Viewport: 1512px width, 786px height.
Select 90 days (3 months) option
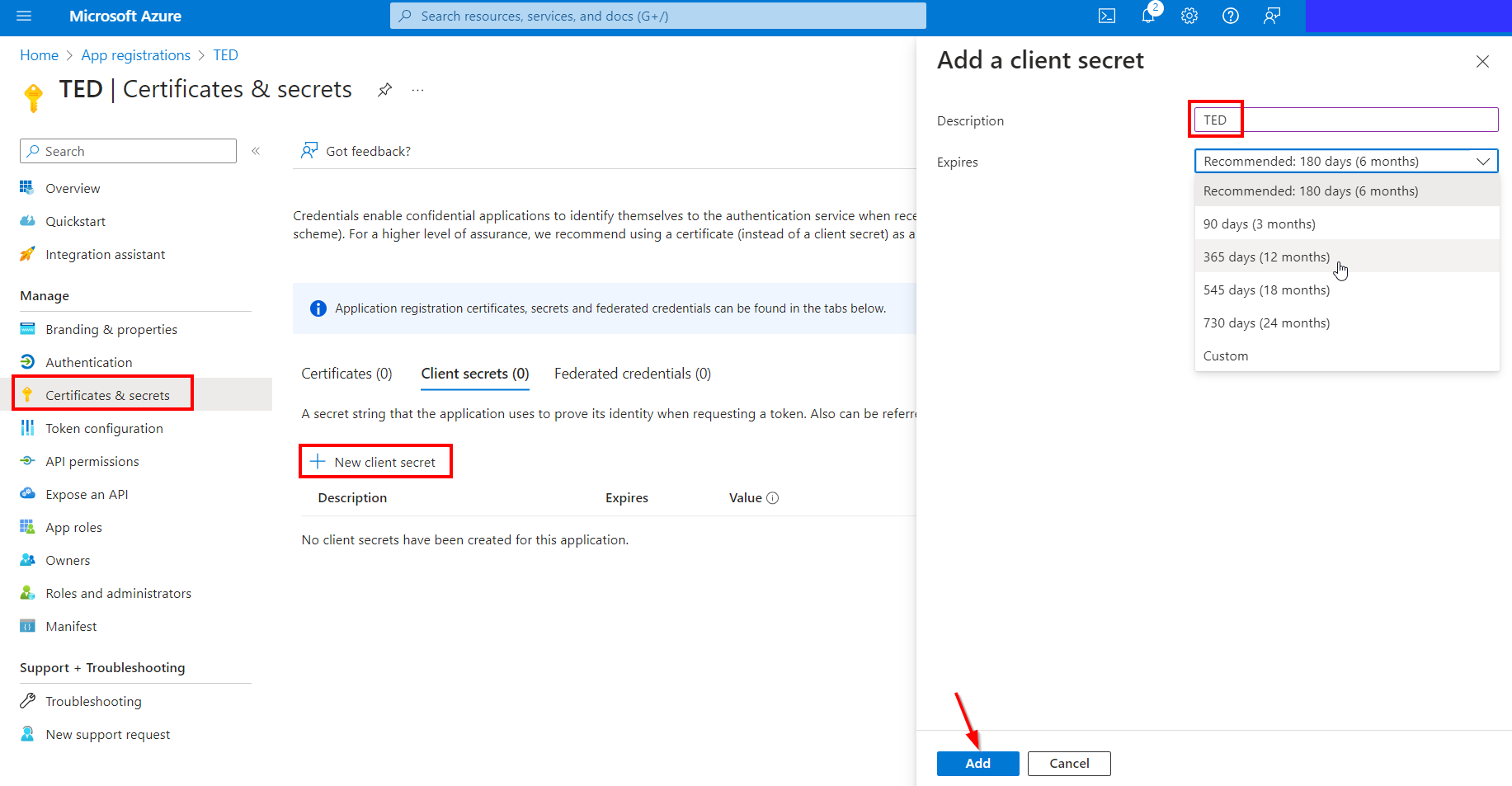1346,224
